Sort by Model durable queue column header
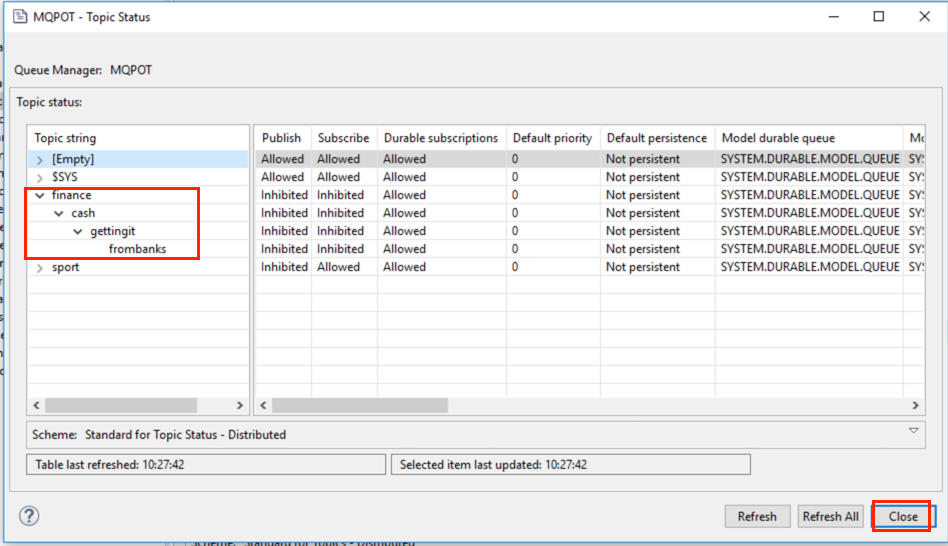The height and width of the screenshot is (546, 948). click(x=809, y=138)
